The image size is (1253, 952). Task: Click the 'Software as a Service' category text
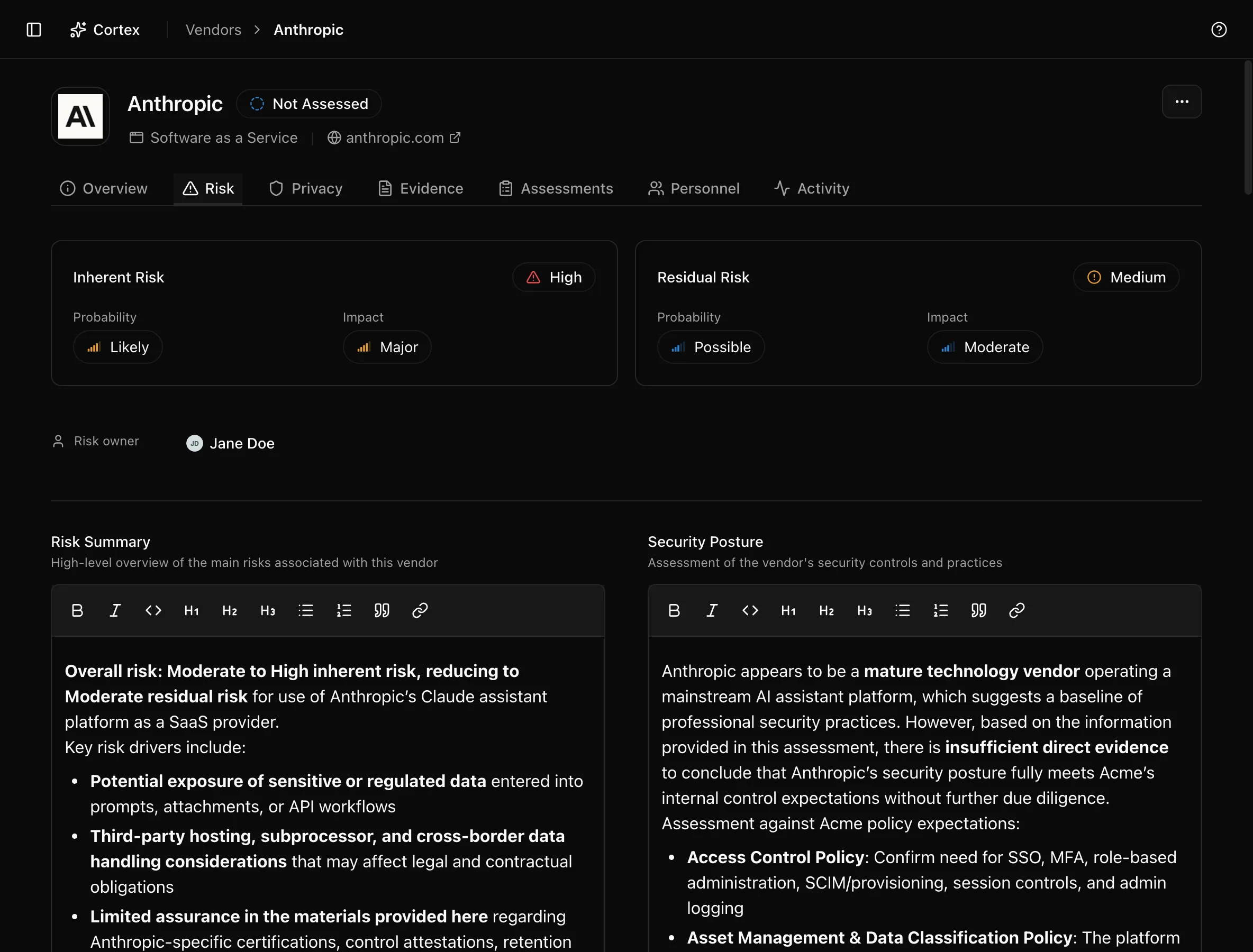pos(224,138)
